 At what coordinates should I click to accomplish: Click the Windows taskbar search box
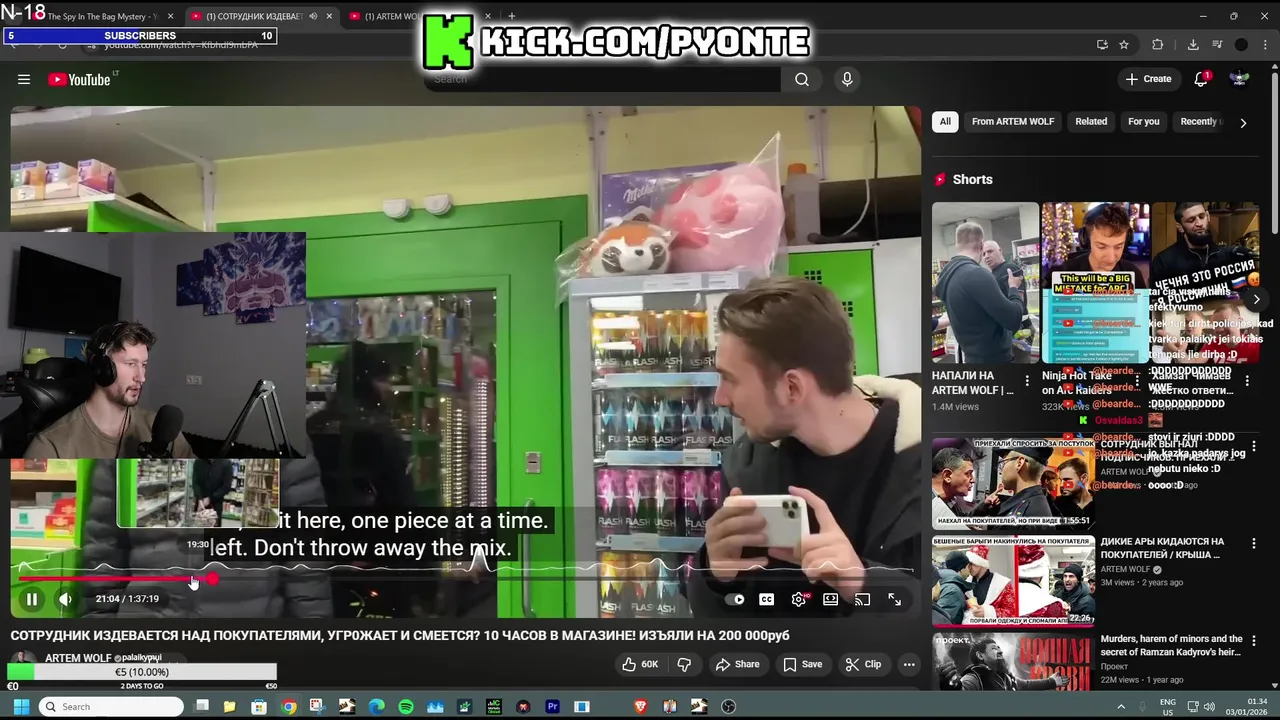click(x=110, y=706)
